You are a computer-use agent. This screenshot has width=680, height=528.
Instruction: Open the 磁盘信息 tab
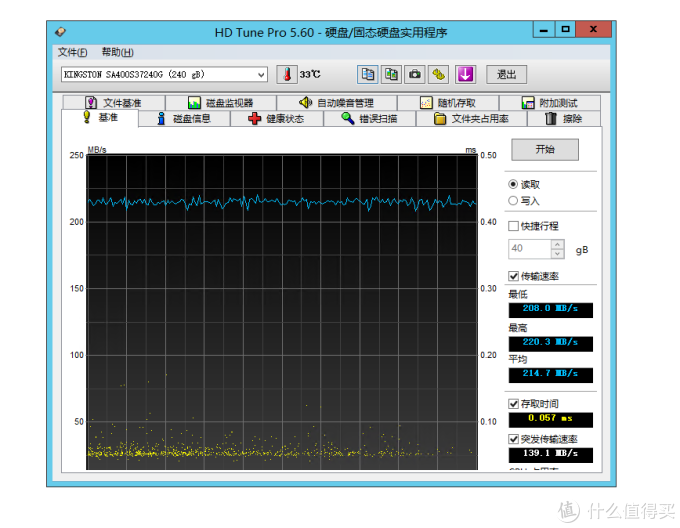click(x=184, y=118)
